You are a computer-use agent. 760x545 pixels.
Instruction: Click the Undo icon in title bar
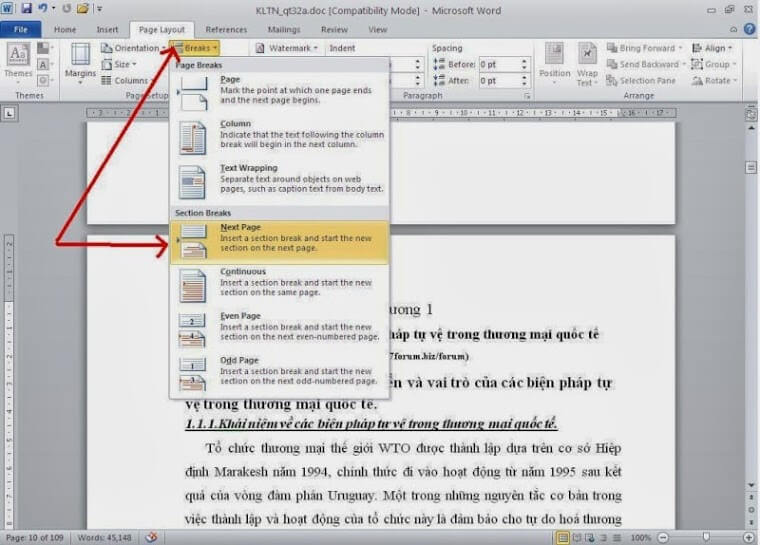click(x=44, y=8)
